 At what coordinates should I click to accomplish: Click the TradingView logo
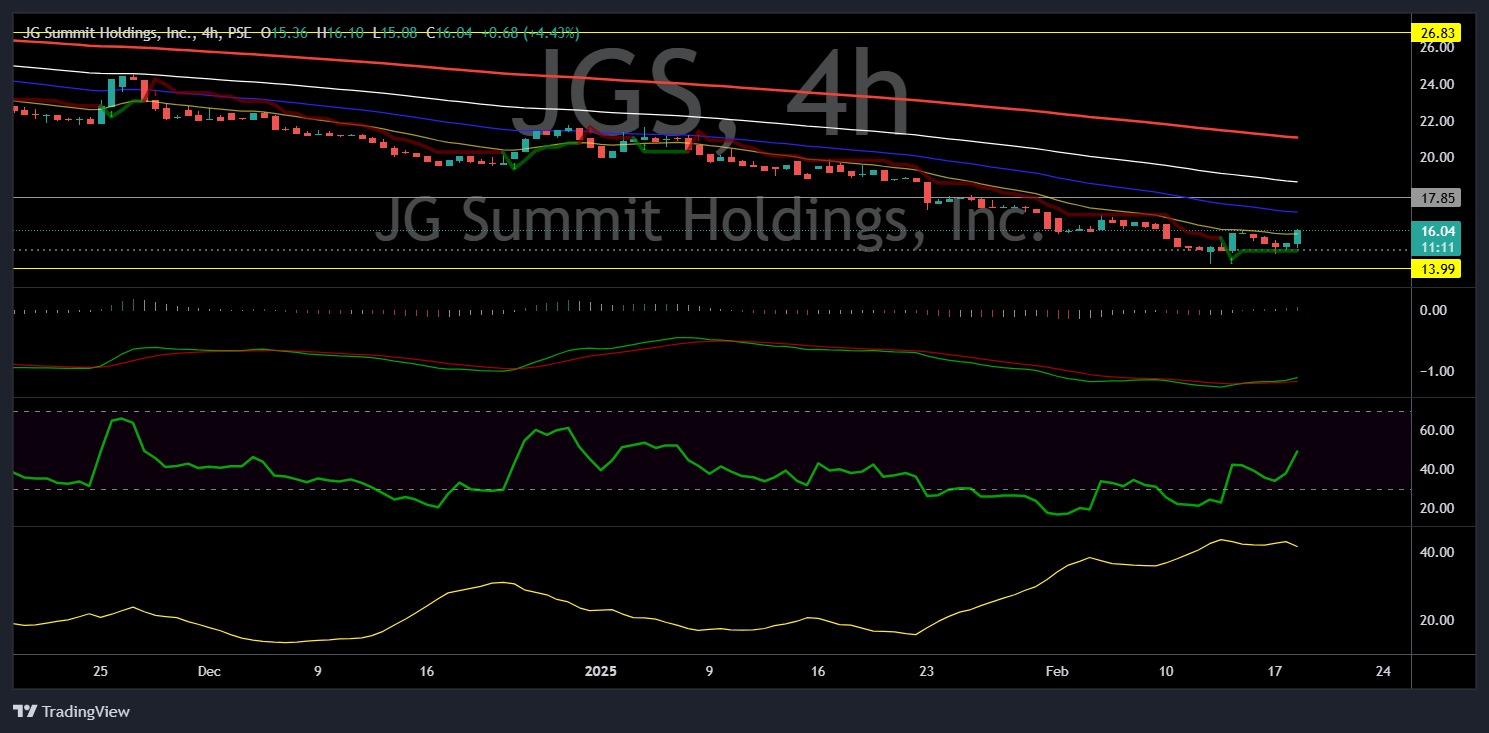click(25, 712)
